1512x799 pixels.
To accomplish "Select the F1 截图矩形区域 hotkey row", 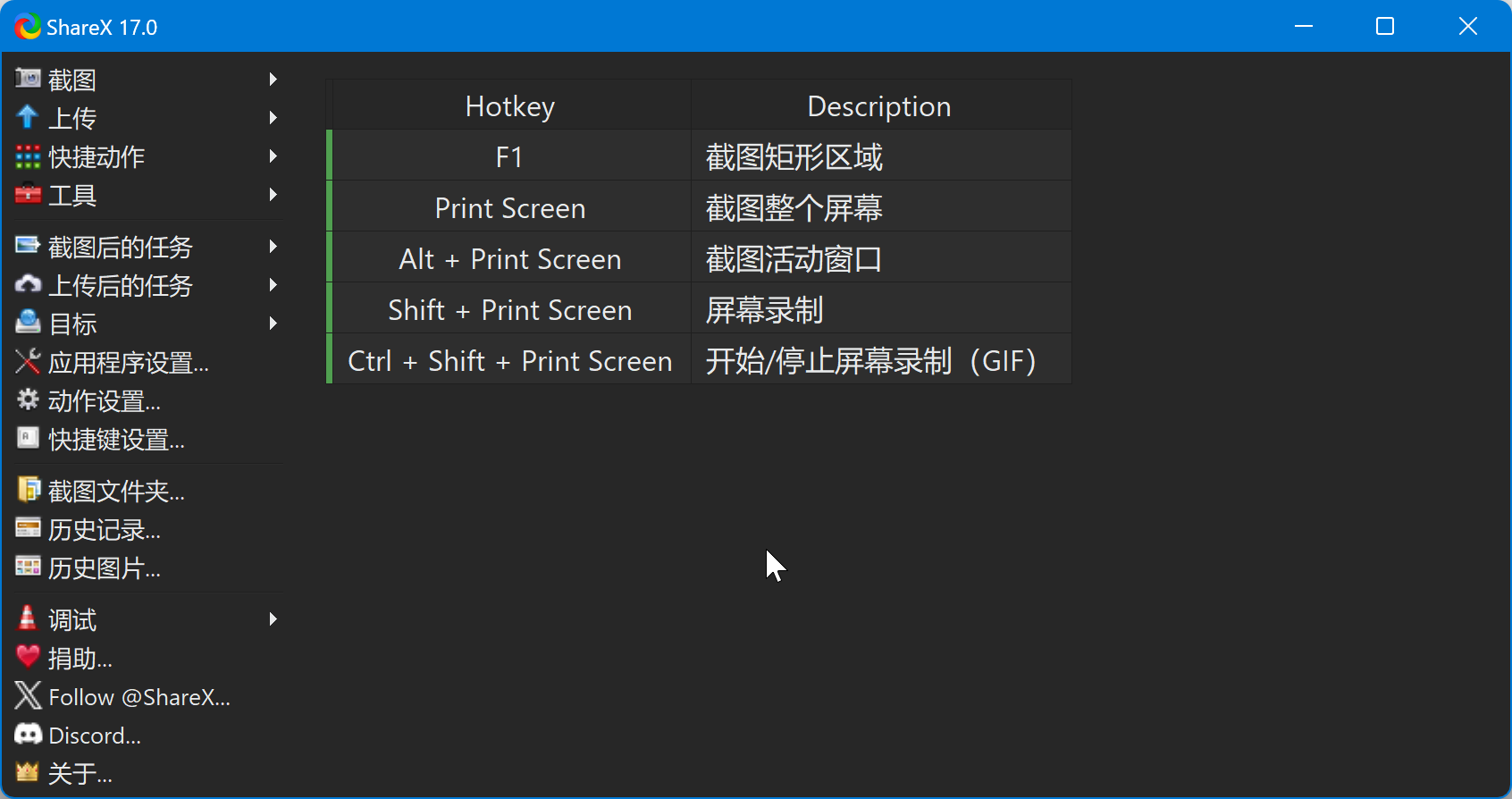I will (700, 157).
